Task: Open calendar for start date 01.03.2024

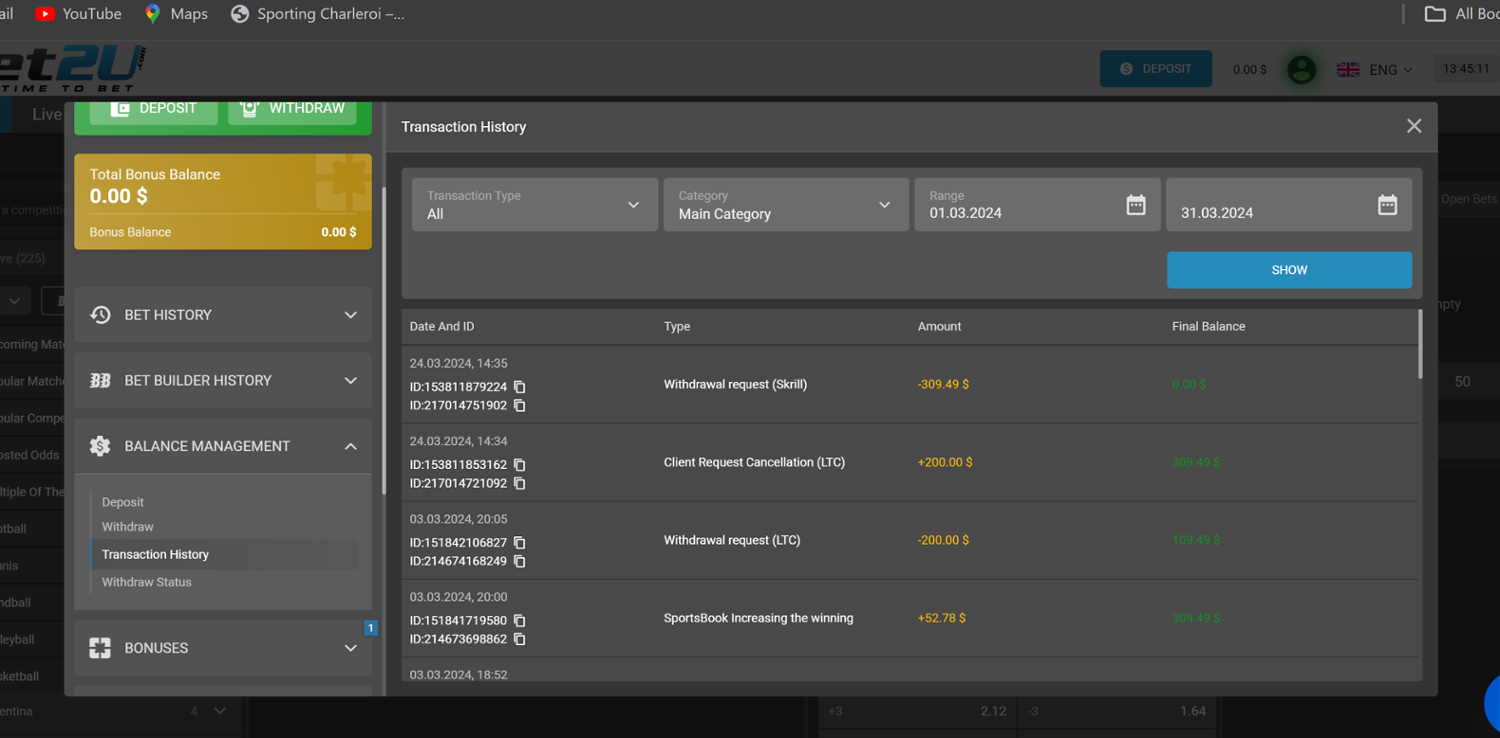Action: pyautogui.click(x=1135, y=205)
